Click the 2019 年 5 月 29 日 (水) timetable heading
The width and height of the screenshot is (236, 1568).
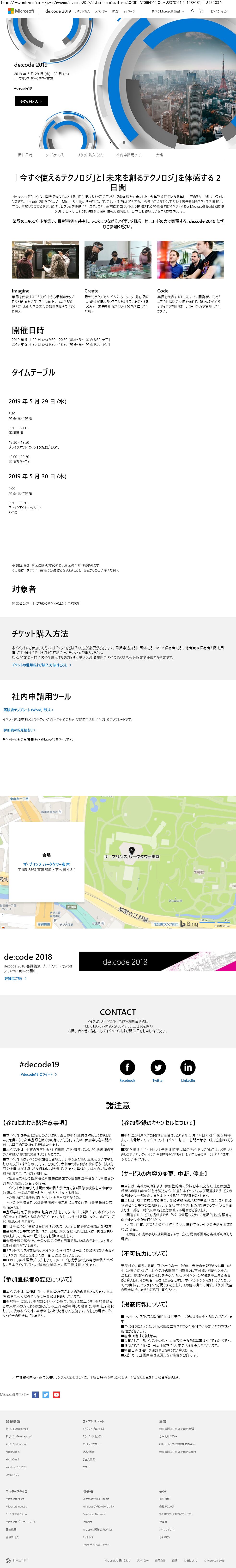[38, 401]
